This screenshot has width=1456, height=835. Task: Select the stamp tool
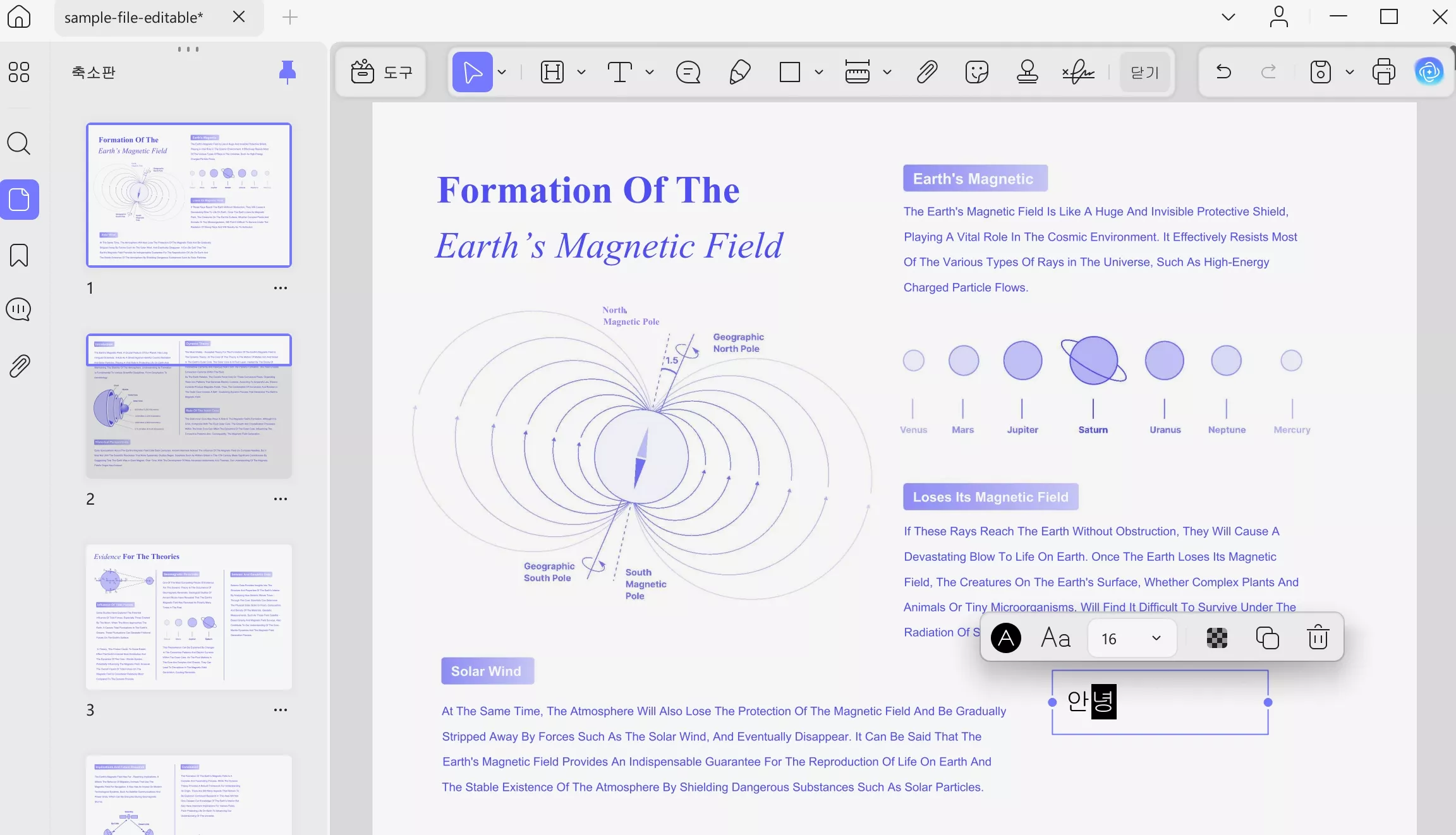[x=1028, y=72]
